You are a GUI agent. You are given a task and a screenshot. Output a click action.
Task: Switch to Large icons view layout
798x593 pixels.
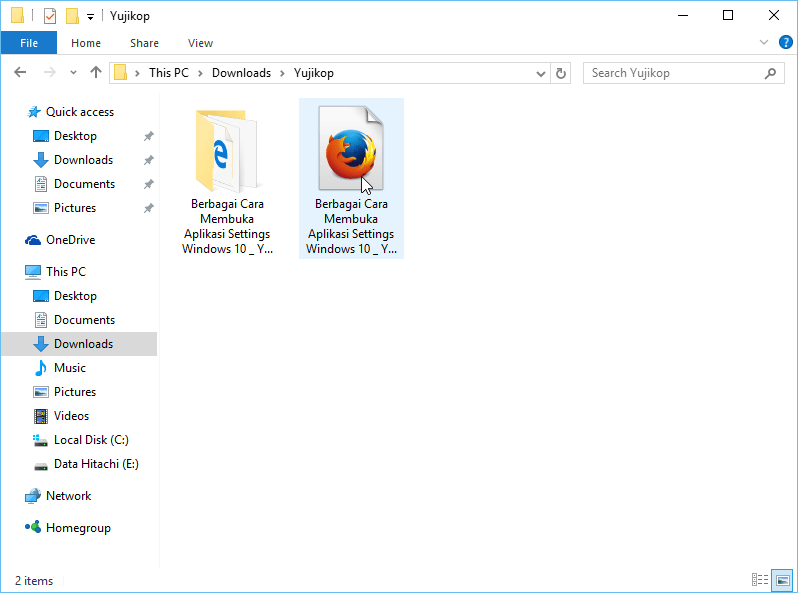click(782, 580)
